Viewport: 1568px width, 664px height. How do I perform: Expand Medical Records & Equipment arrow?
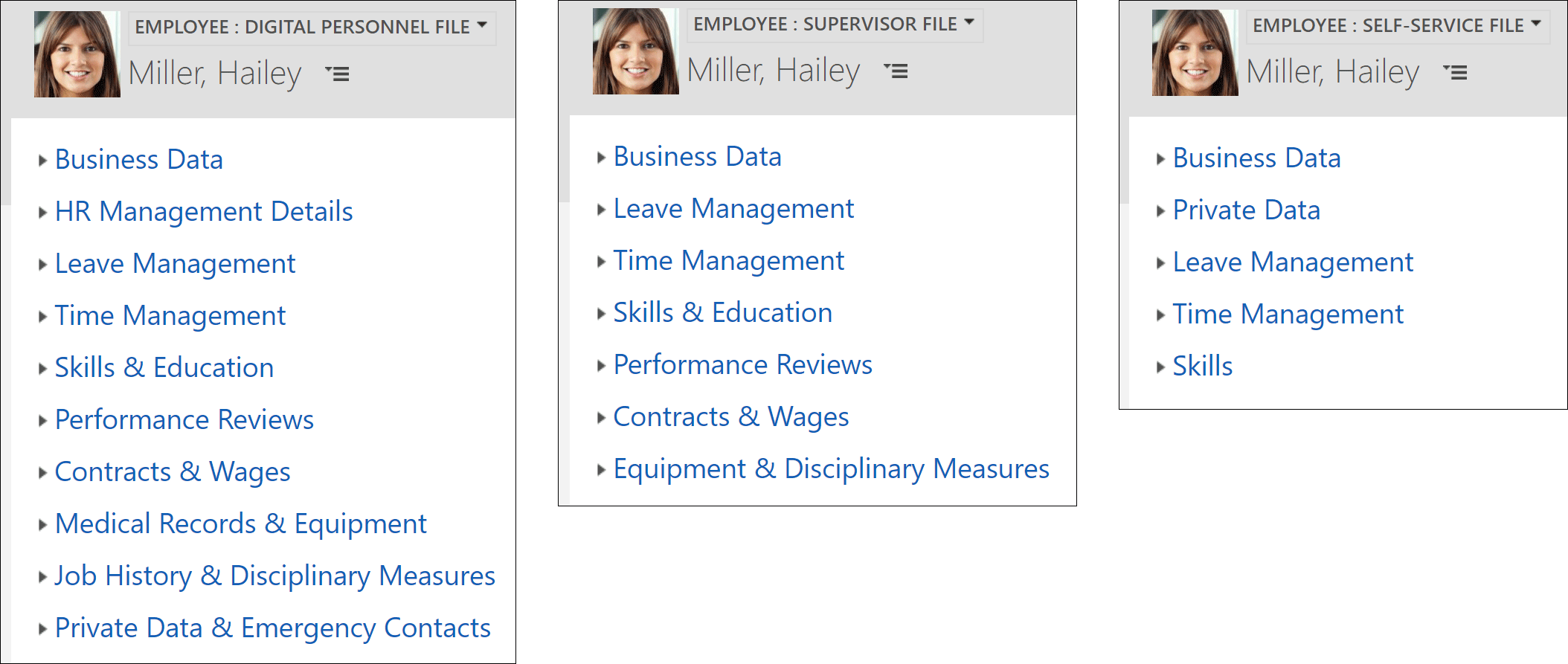click(42, 524)
